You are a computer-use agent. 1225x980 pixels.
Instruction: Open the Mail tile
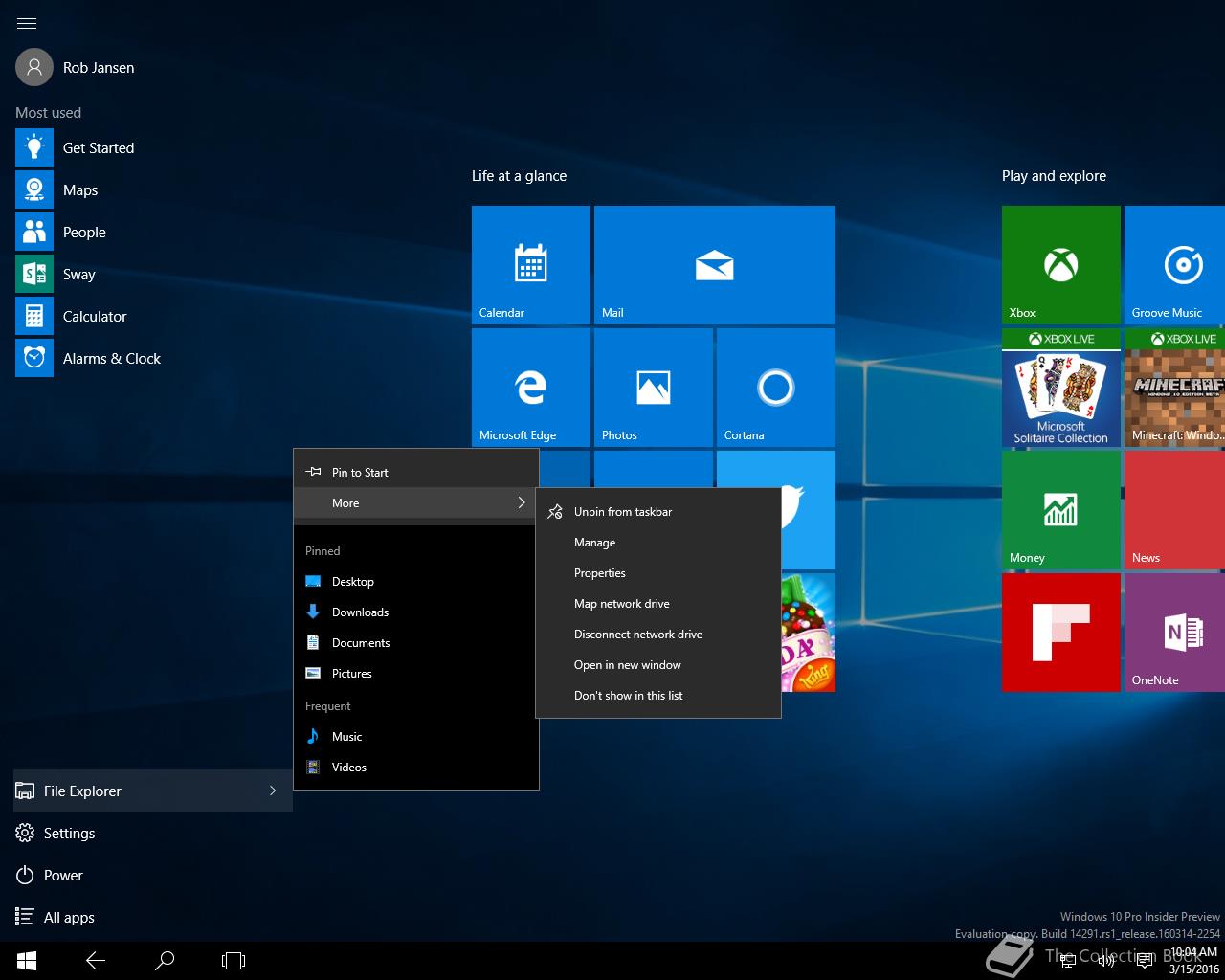point(715,265)
